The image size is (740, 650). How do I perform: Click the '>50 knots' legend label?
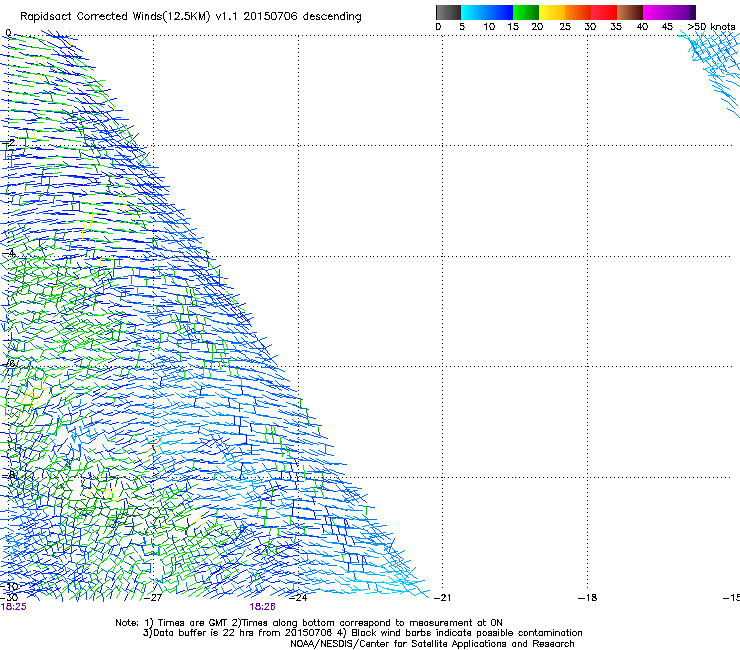711,27
